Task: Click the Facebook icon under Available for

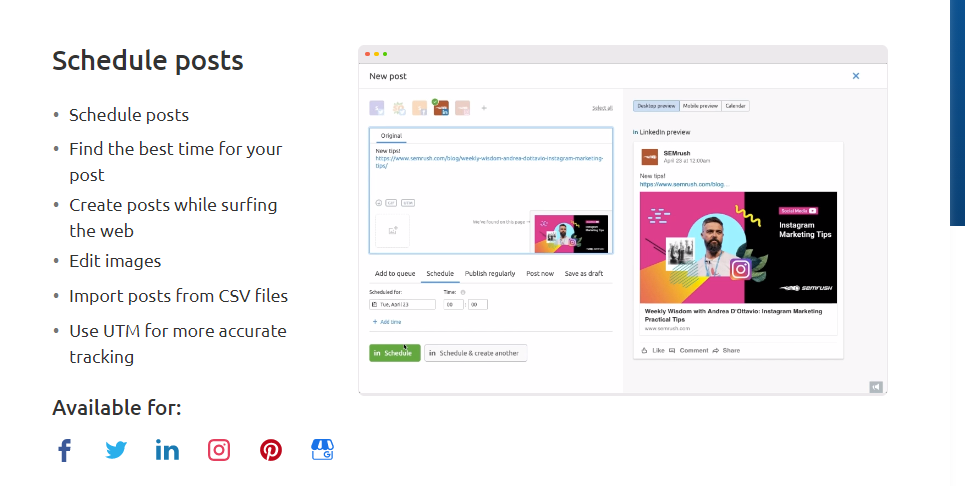Action: (65, 450)
